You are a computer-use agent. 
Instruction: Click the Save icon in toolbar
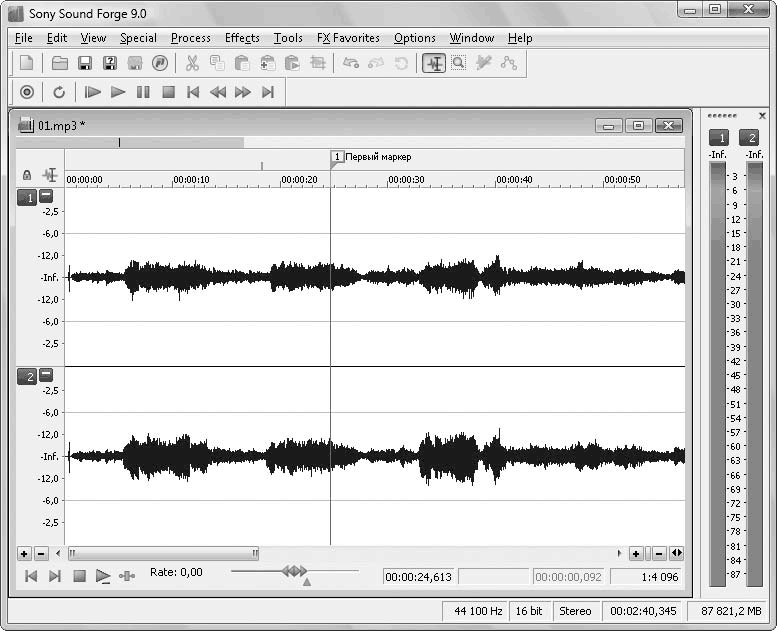(85, 63)
